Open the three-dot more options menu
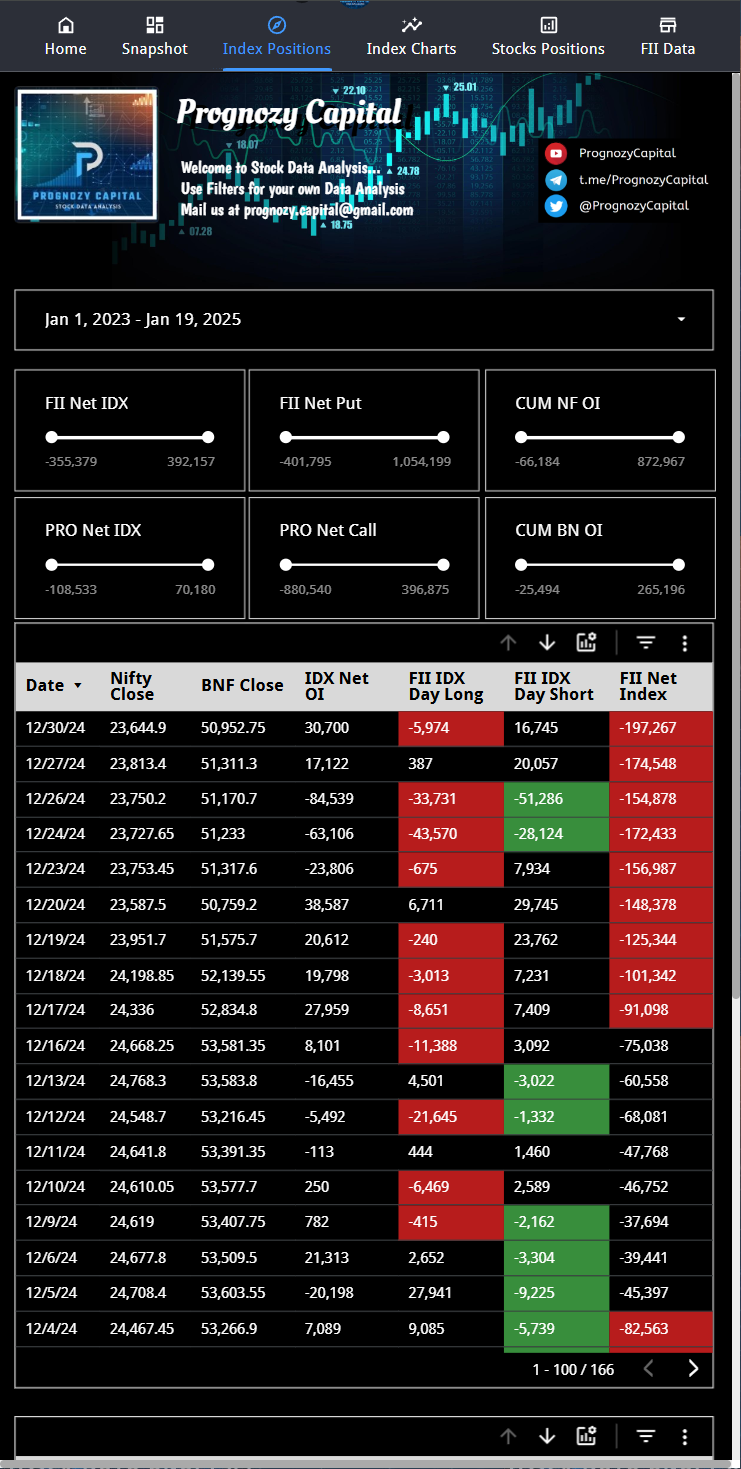This screenshot has height=1469, width=741. (x=685, y=643)
